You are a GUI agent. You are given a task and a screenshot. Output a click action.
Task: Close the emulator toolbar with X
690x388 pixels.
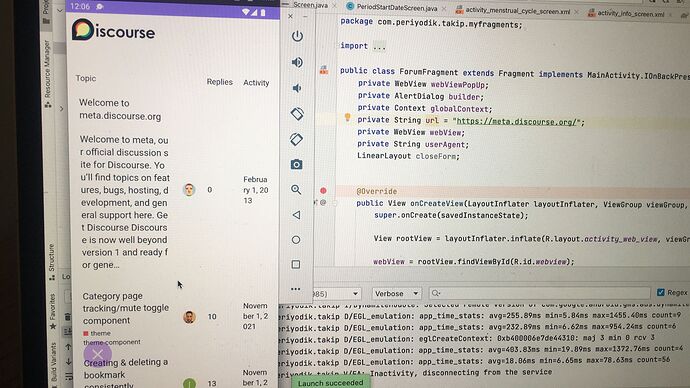tap(290, 16)
